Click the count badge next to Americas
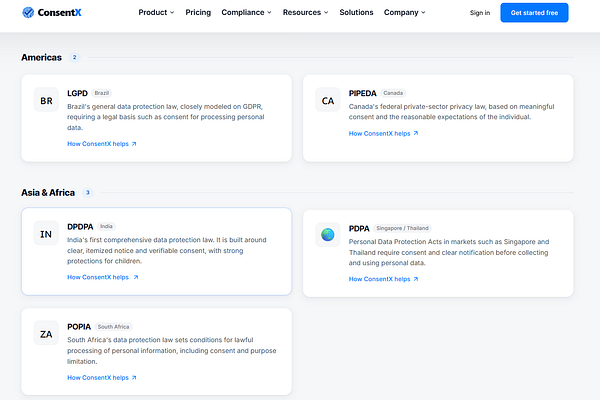Image resolution: width=600 pixels, height=400 pixels. click(74, 57)
